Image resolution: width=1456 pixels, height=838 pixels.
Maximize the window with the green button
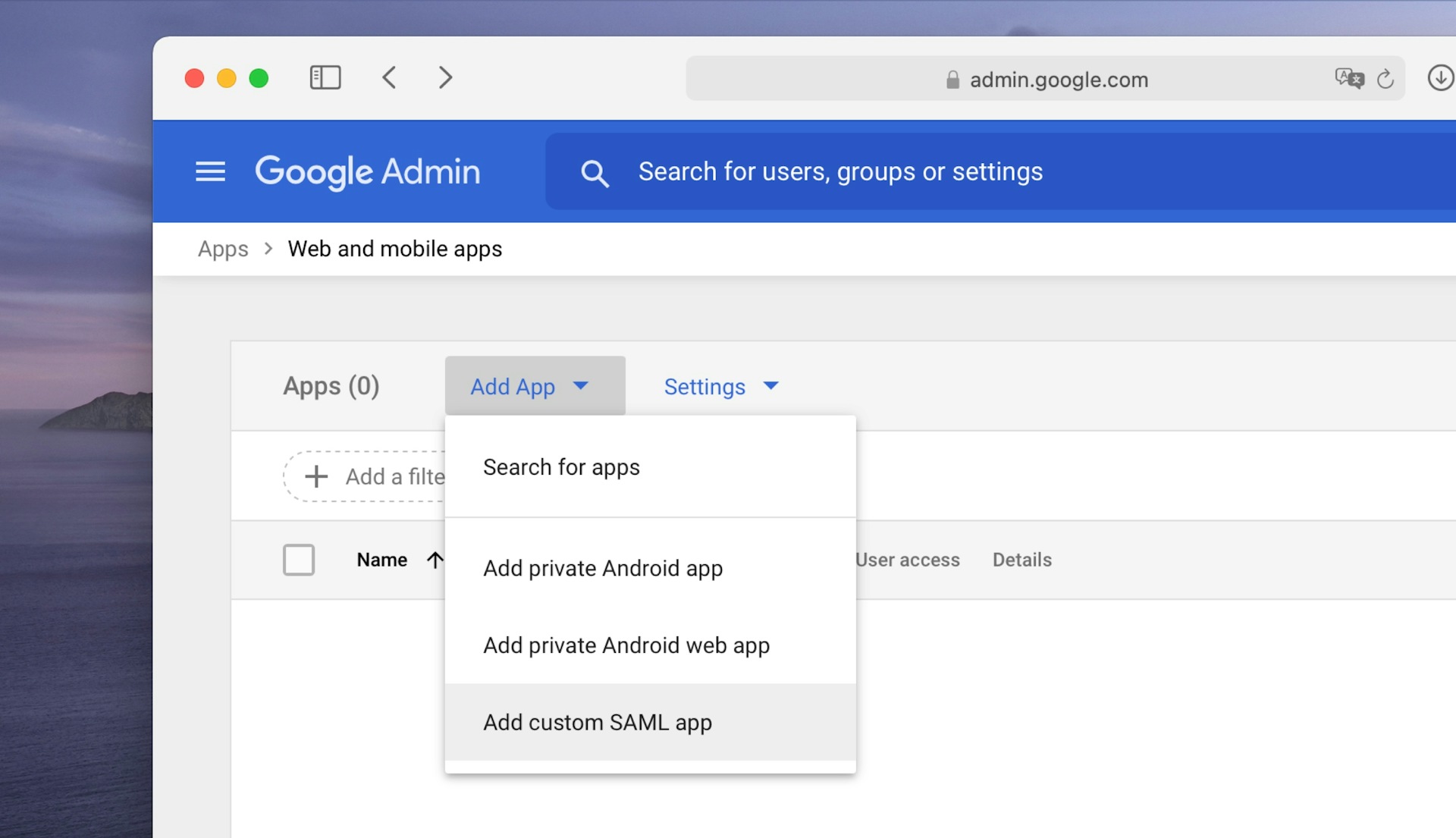[259, 78]
